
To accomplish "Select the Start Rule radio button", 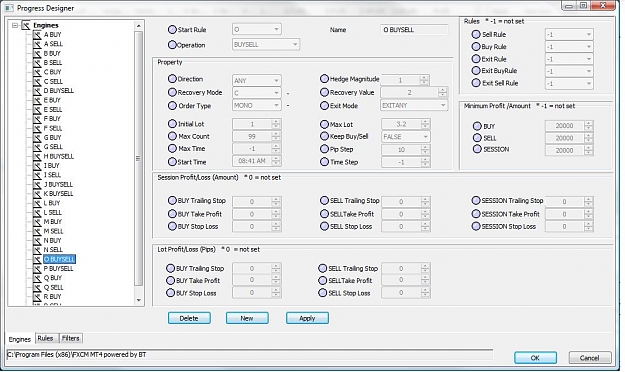I will click(172, 30).
